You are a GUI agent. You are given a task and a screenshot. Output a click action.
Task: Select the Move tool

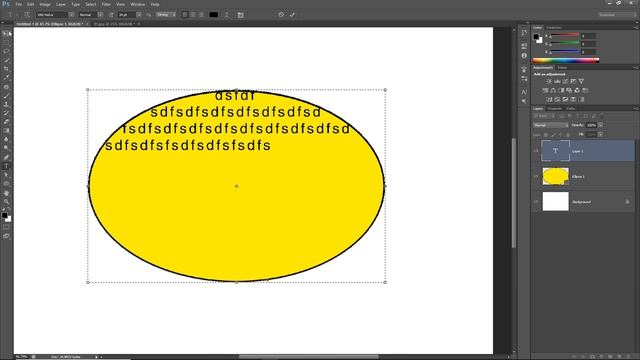[x=6, y=34]
